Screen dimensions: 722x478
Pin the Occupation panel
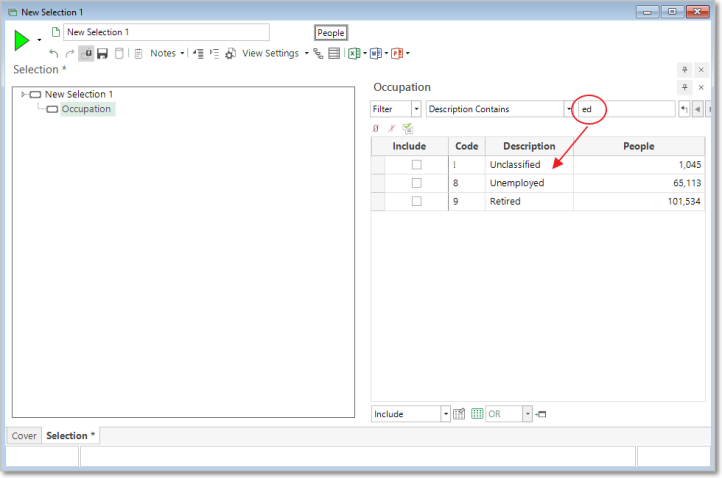pyautogui.click(x=685, y=88)
